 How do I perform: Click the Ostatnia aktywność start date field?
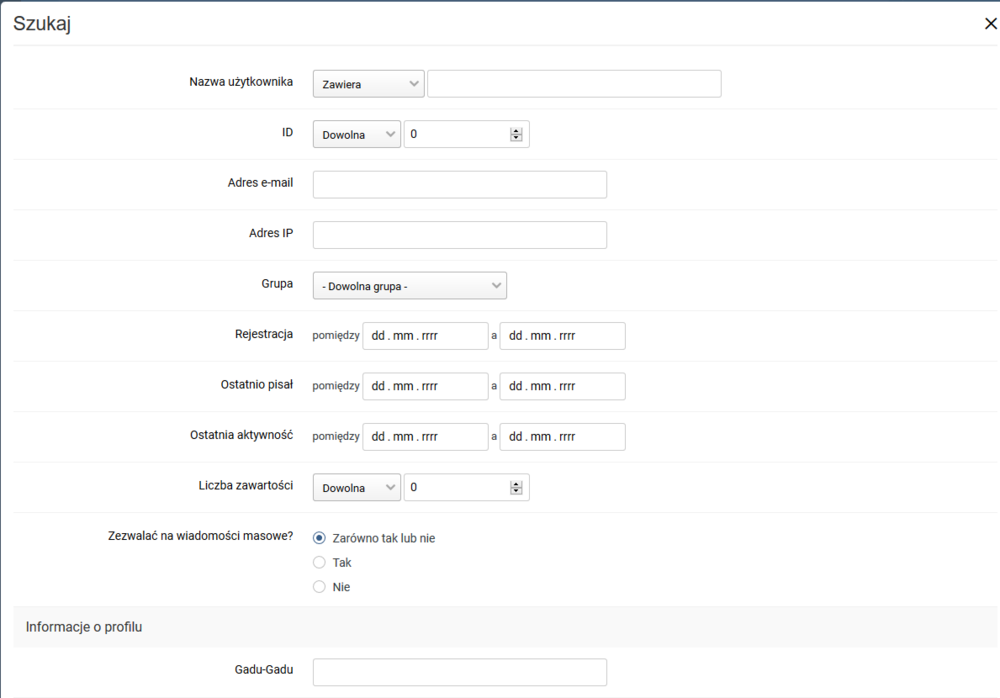(x=425, y=437)
